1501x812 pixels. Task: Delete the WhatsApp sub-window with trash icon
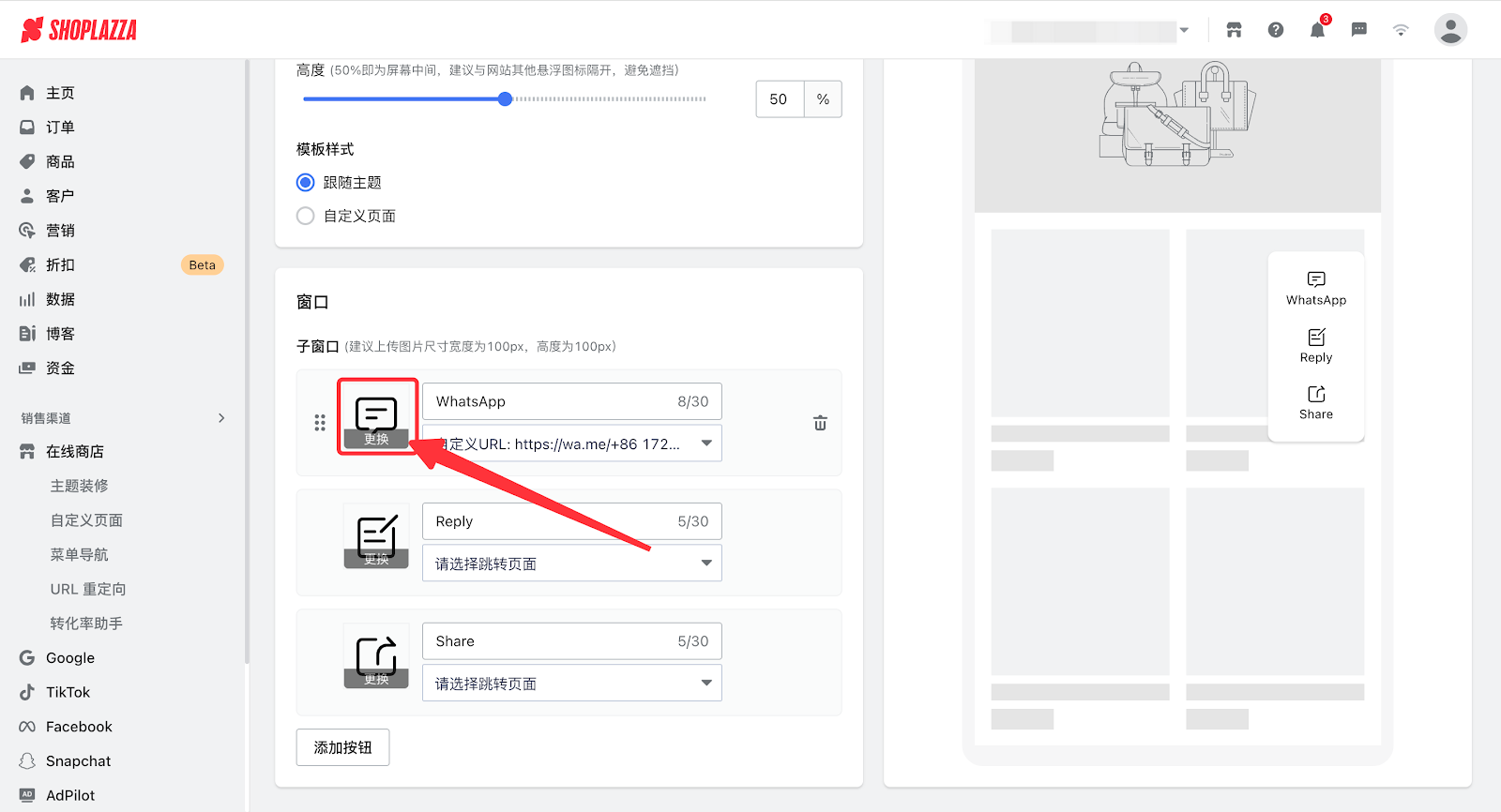click(x=820, y=423)
